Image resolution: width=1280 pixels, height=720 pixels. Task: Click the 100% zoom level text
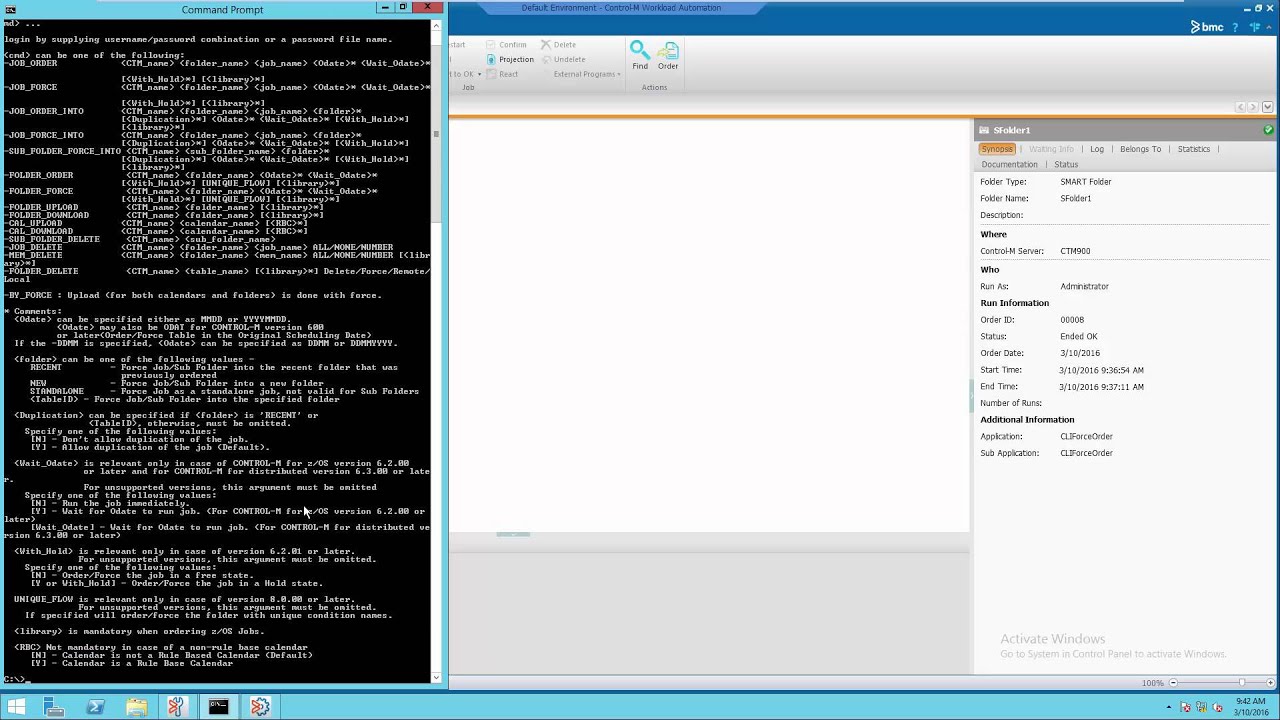1153,683
